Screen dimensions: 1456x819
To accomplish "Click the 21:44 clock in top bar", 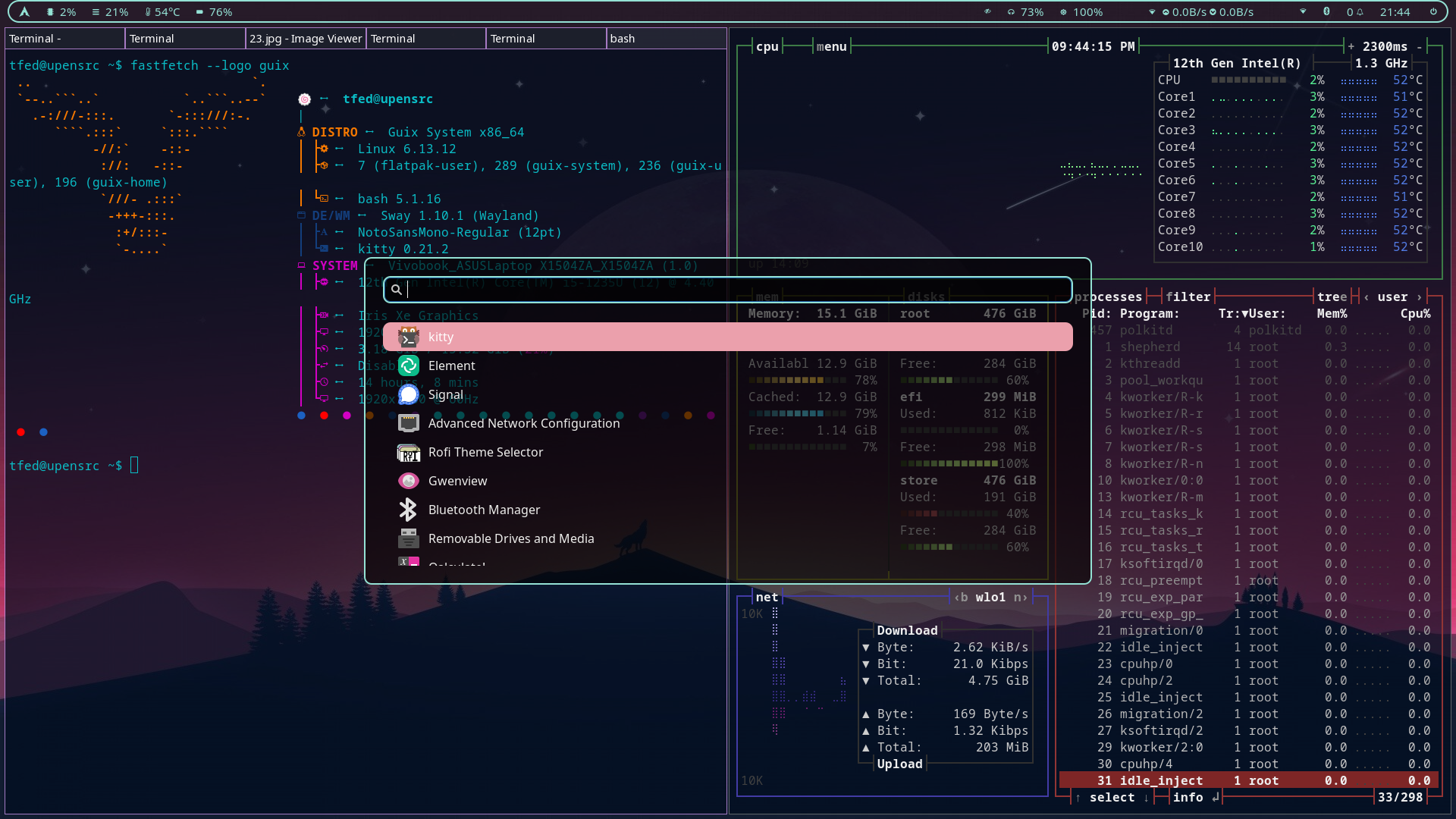I will (1395, 12).
